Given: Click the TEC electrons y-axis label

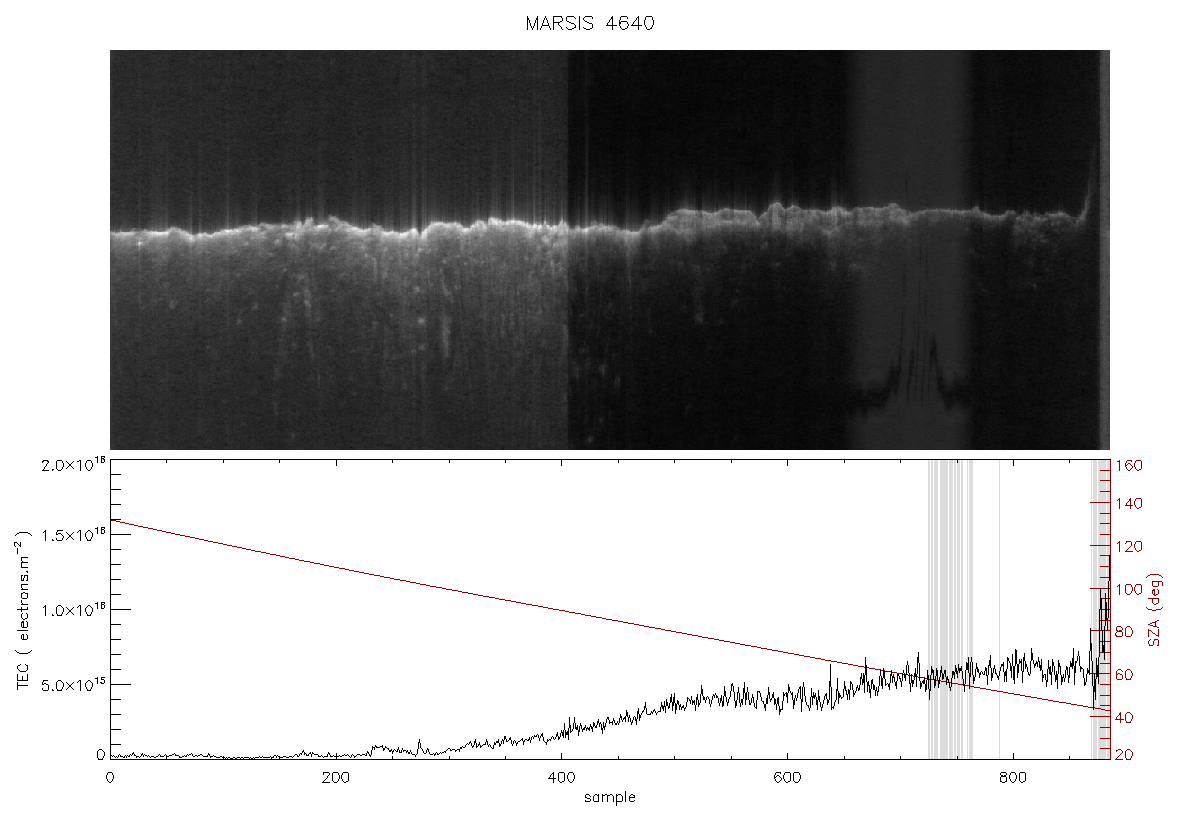Looking at the screenshot, I should tap(23, 610).
